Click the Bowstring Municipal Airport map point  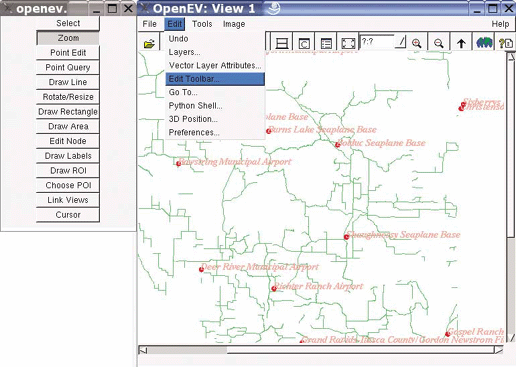click(x=179, y=164)
